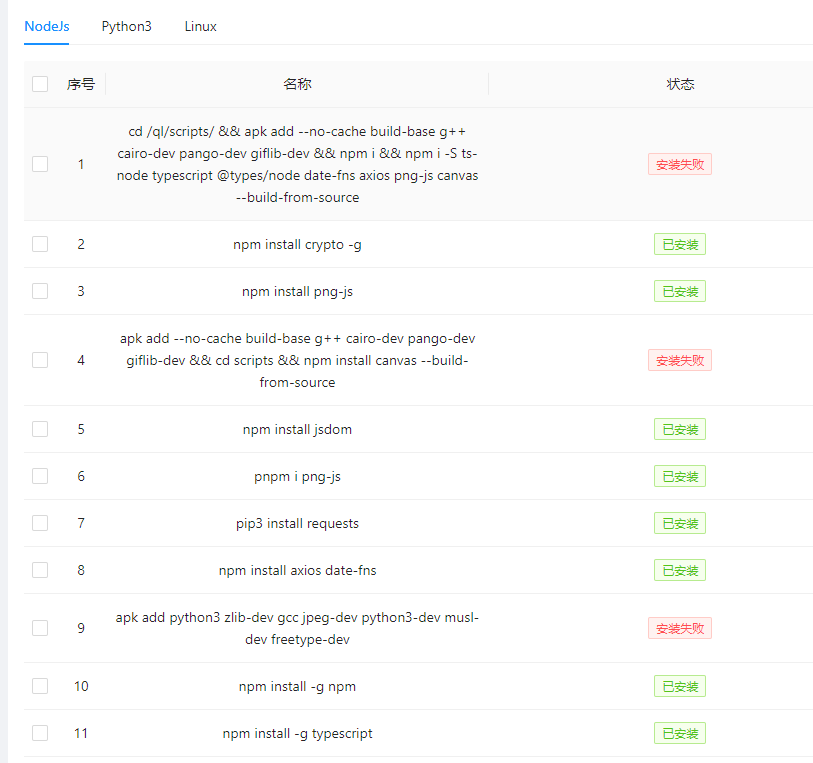Click the 序号 column header
The height and width of the screenshot is (763, 813).
pos(81,84)
